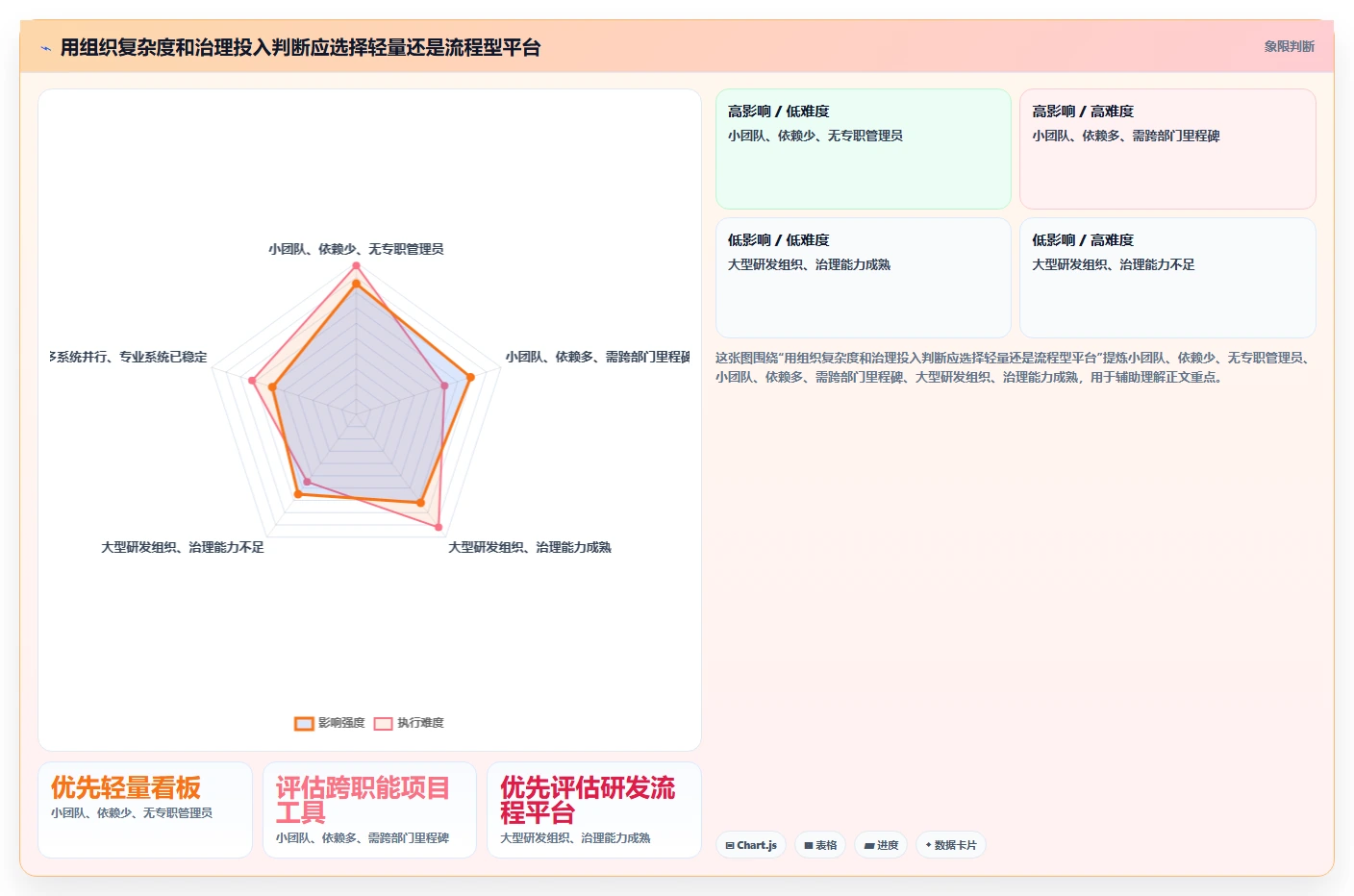This screenshot has height=896, width=1354.
Task: Click radar axis label 大型研发组织、治理能力成熟
Action: pos(530,547)
